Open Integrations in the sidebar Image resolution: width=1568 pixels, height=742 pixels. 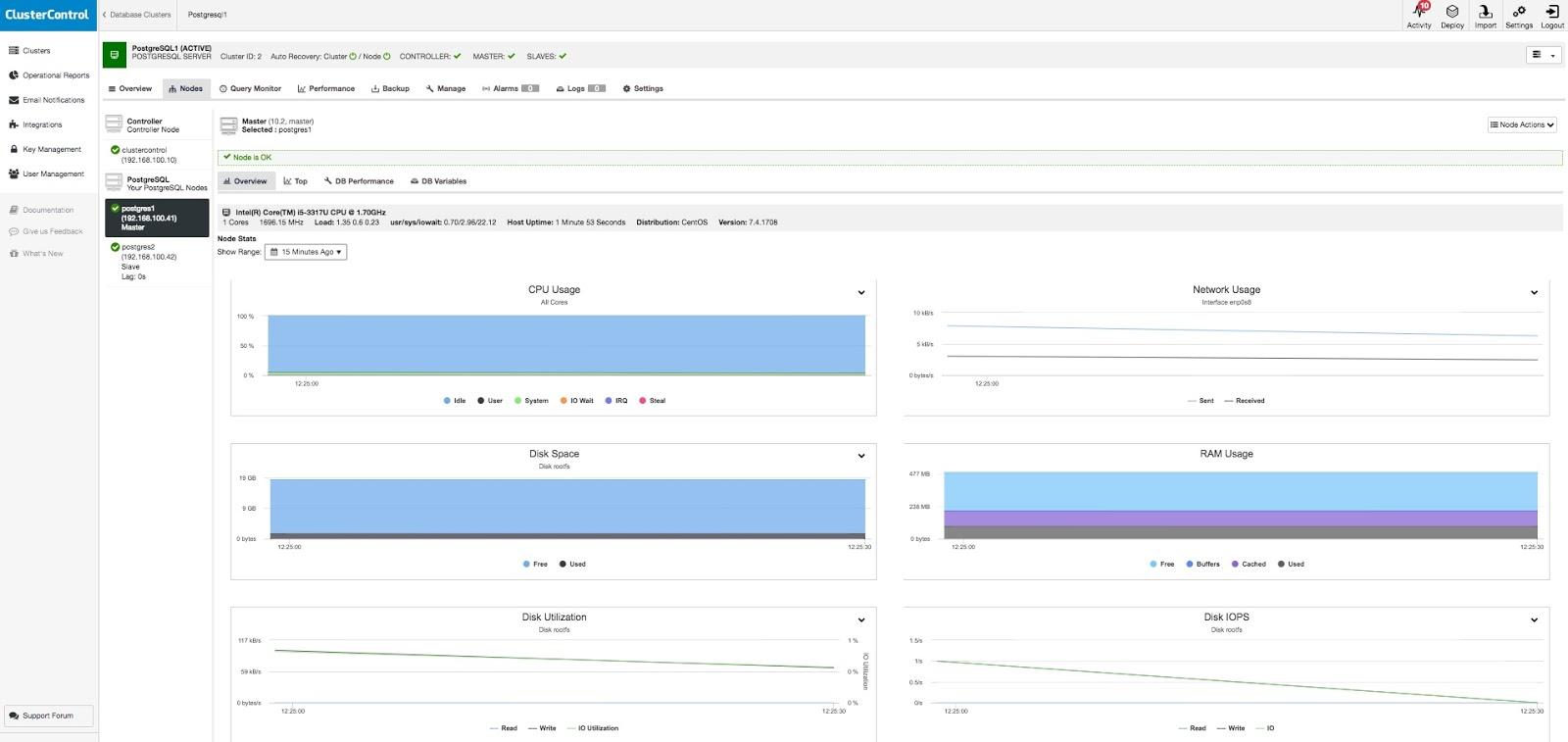[35, 124]
